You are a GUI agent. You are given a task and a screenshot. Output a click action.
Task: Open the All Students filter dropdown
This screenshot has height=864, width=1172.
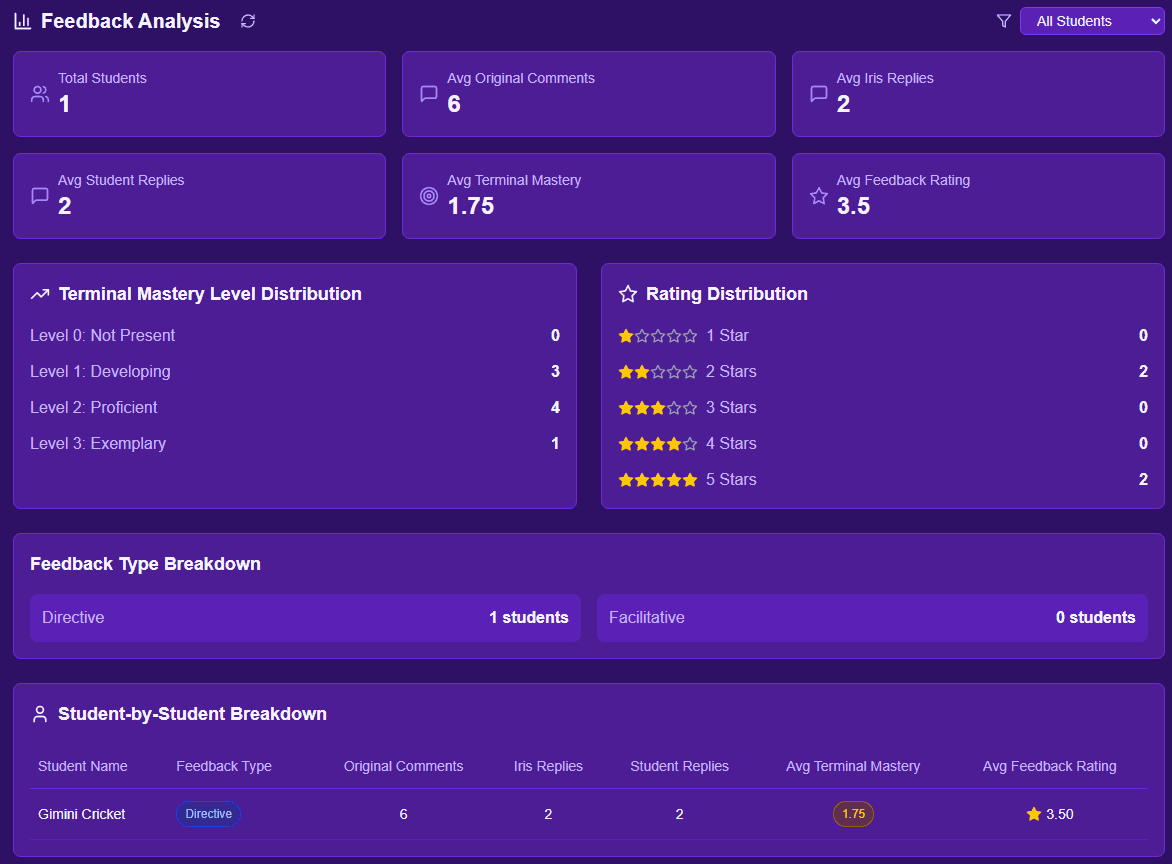pyautogui.click(x=1091, y=21)
